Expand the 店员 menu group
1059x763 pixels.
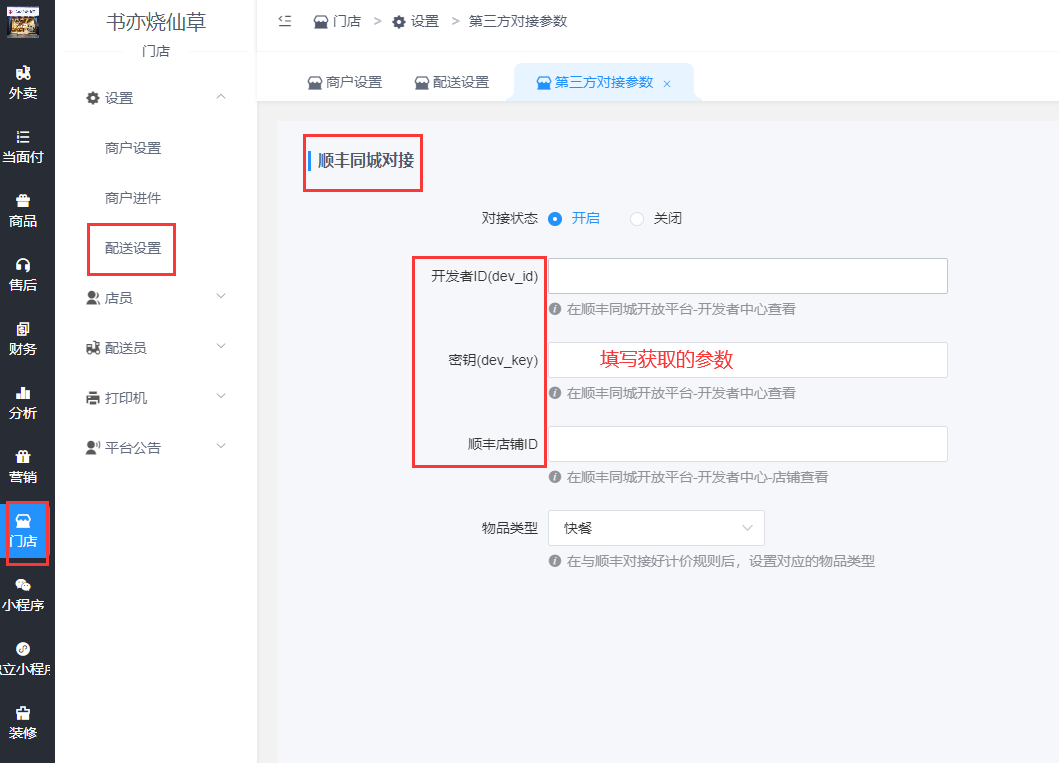pos(156,298)
